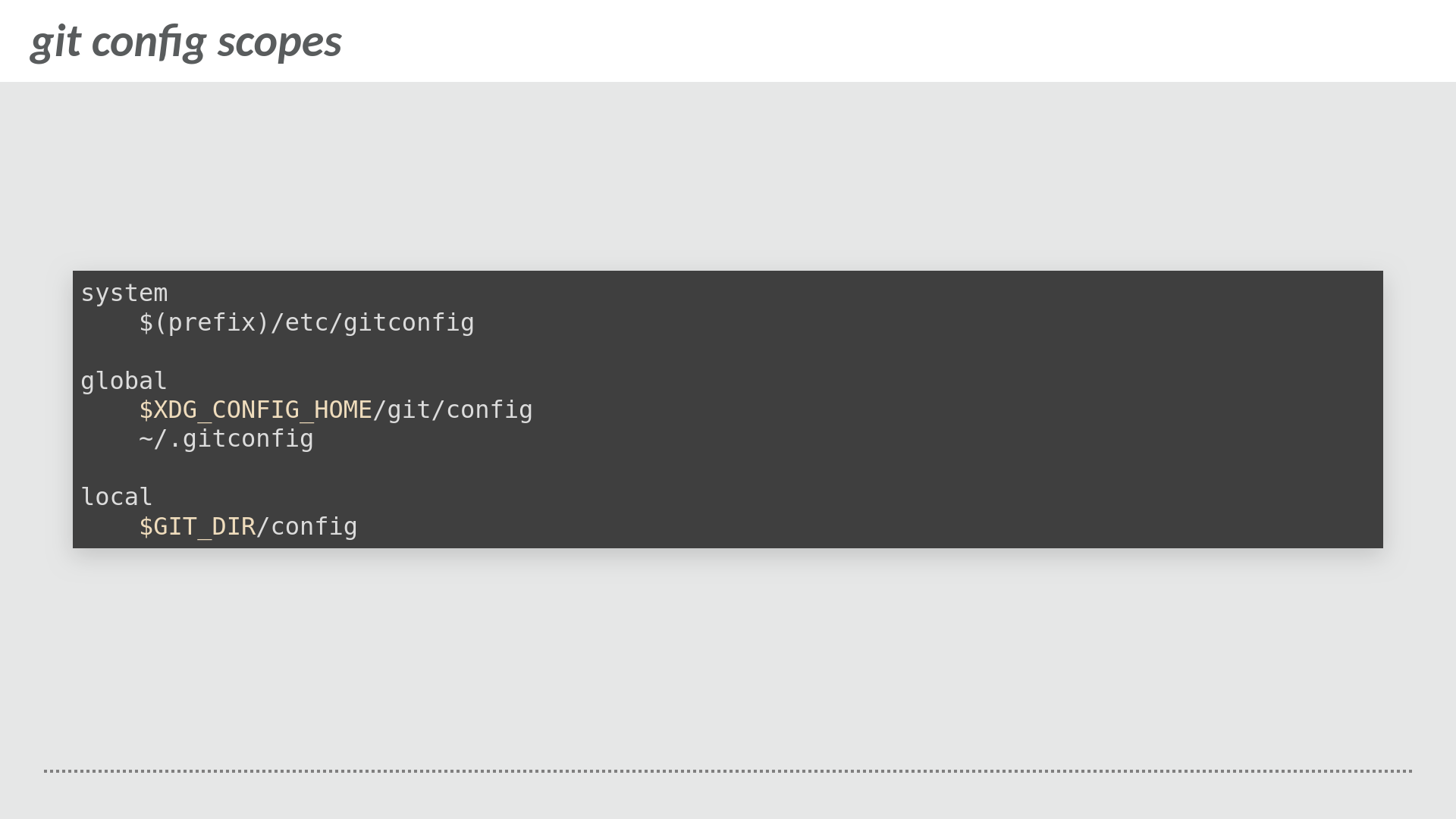
Task: Select the "global" scope heading
Action: (124, 381)
